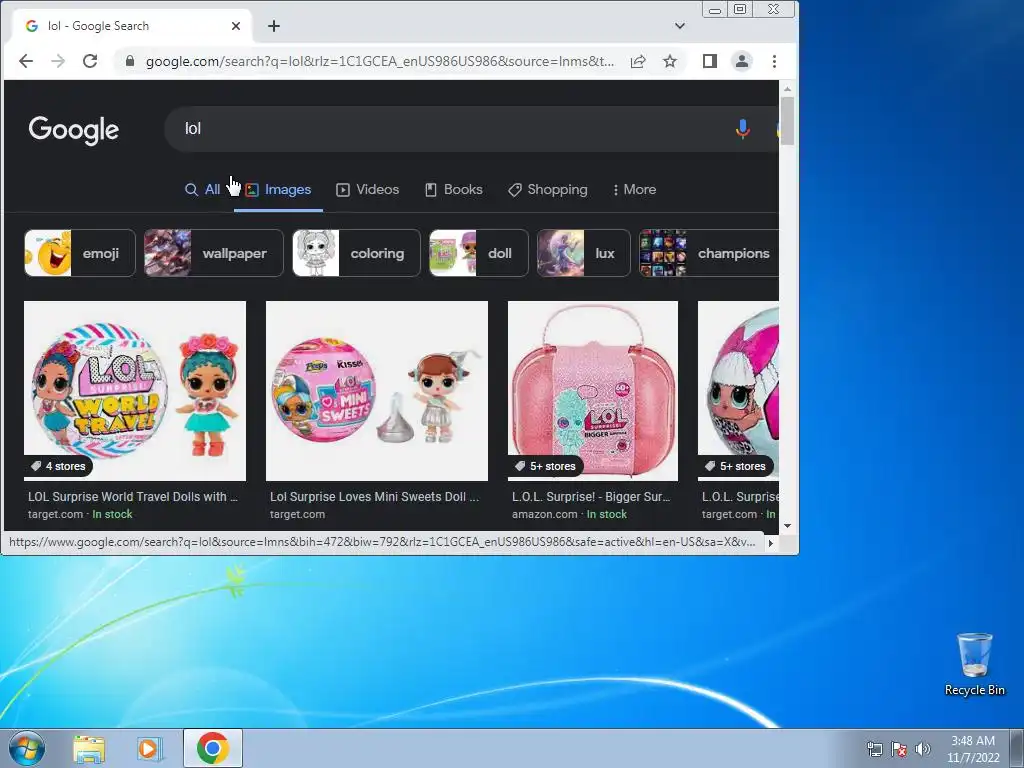Open 'Lol Surprise Loves Mini Sweets Doll' link

pos(374,497)
